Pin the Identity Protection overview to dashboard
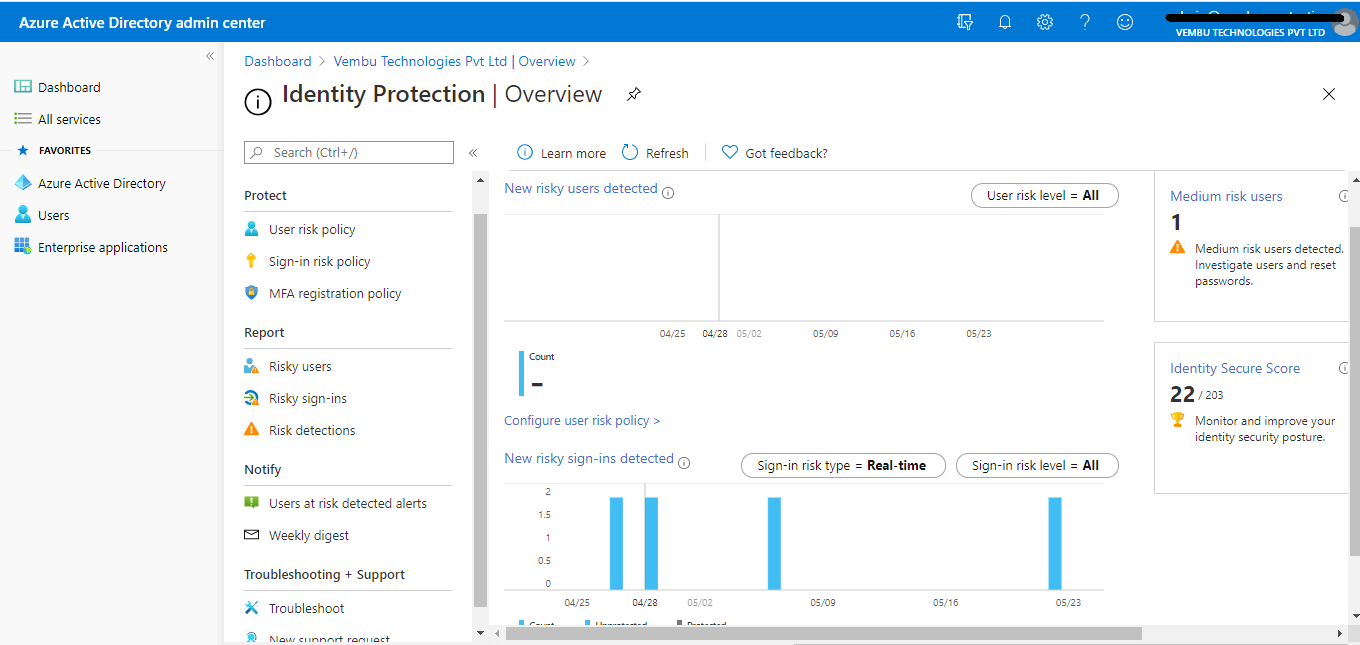The width and height of the screenshot is (1360, 645). point(634,93)
